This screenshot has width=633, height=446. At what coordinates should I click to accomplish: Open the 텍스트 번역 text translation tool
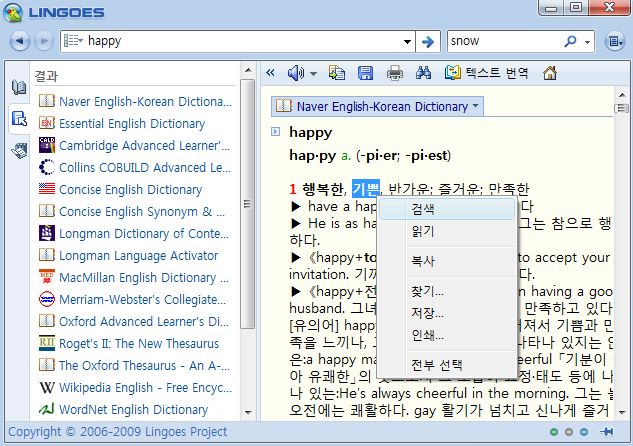486,73
